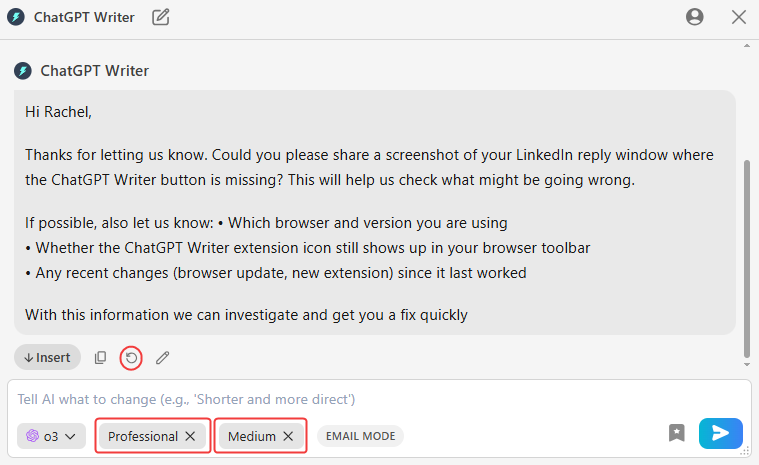The height and width of the screenshot is (465, 759).
Task: Remove the Medium length tag
Action: coord(288,436)
